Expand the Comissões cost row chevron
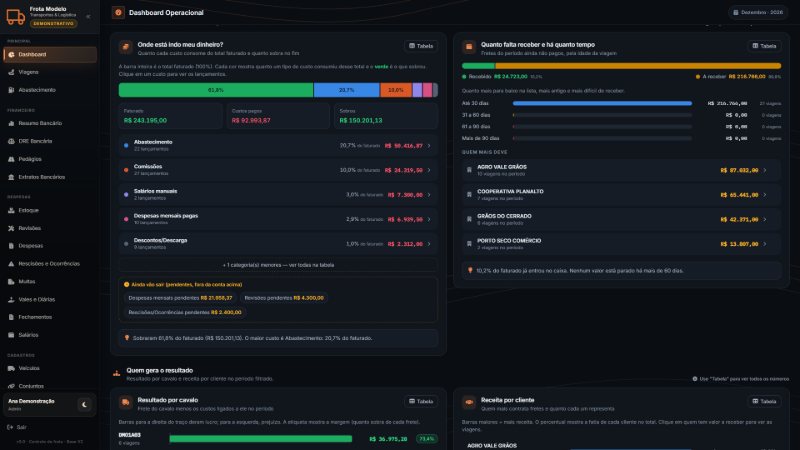Viewport: 800px width, 450px height. click(429, 170)
